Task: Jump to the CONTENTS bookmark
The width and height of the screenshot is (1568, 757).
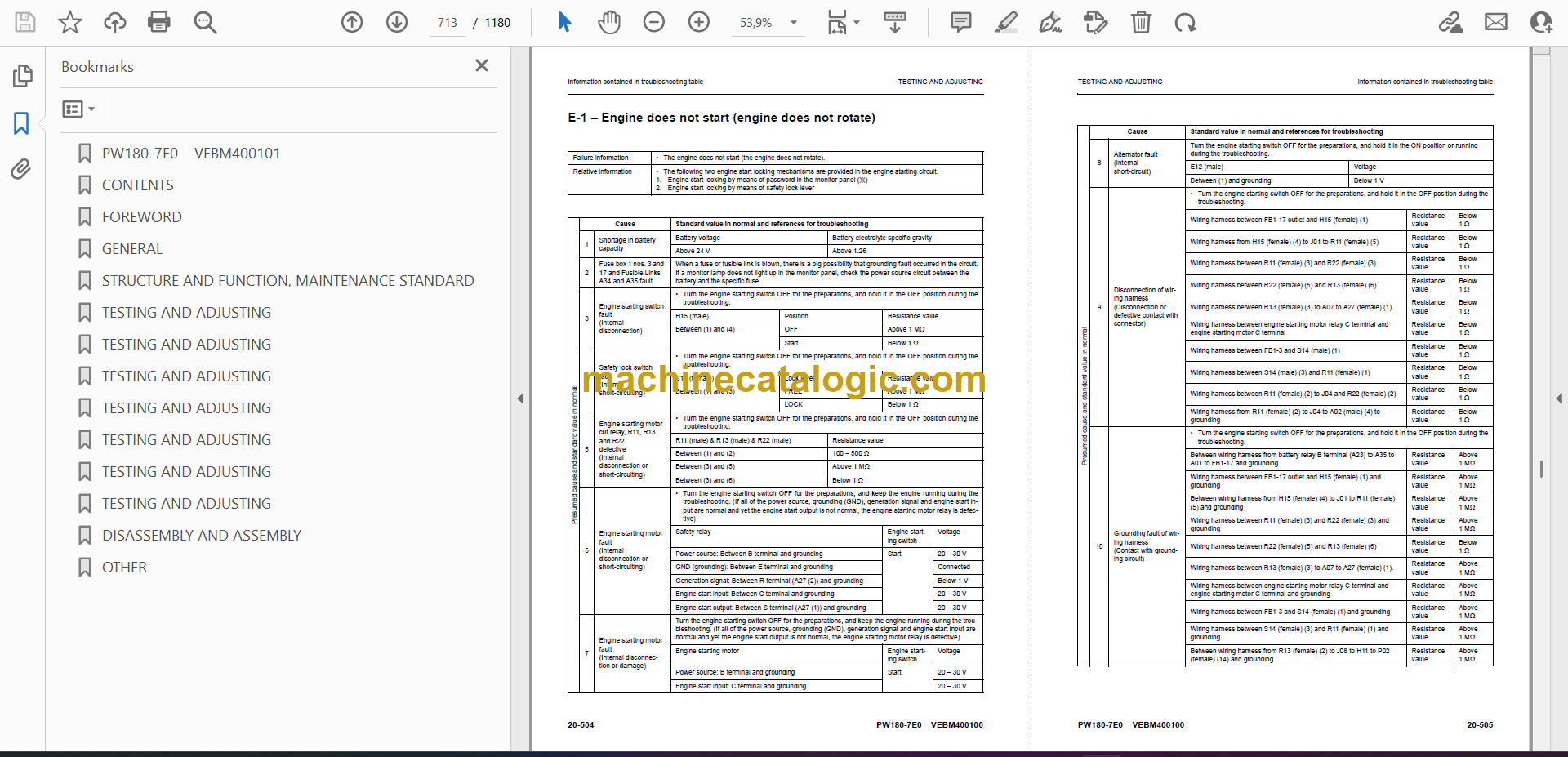Action: tap(138, 185)
